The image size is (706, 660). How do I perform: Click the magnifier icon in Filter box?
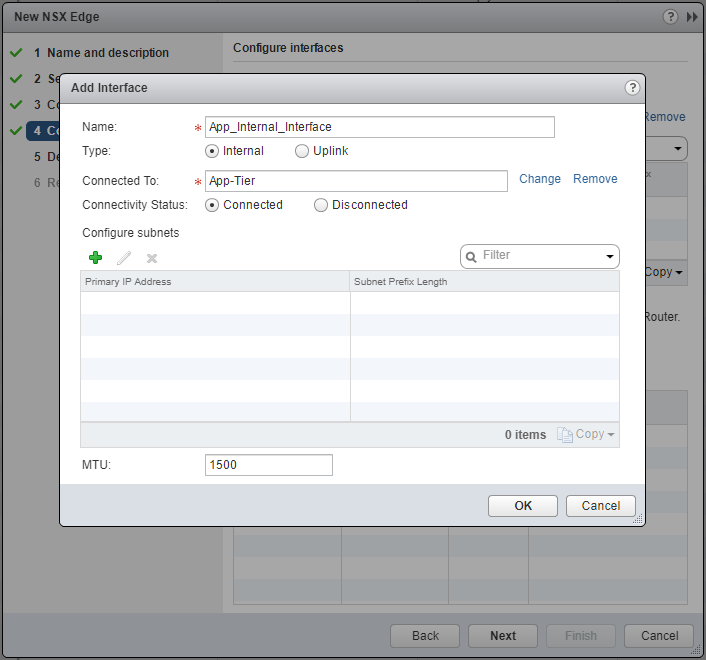[471, 256]
